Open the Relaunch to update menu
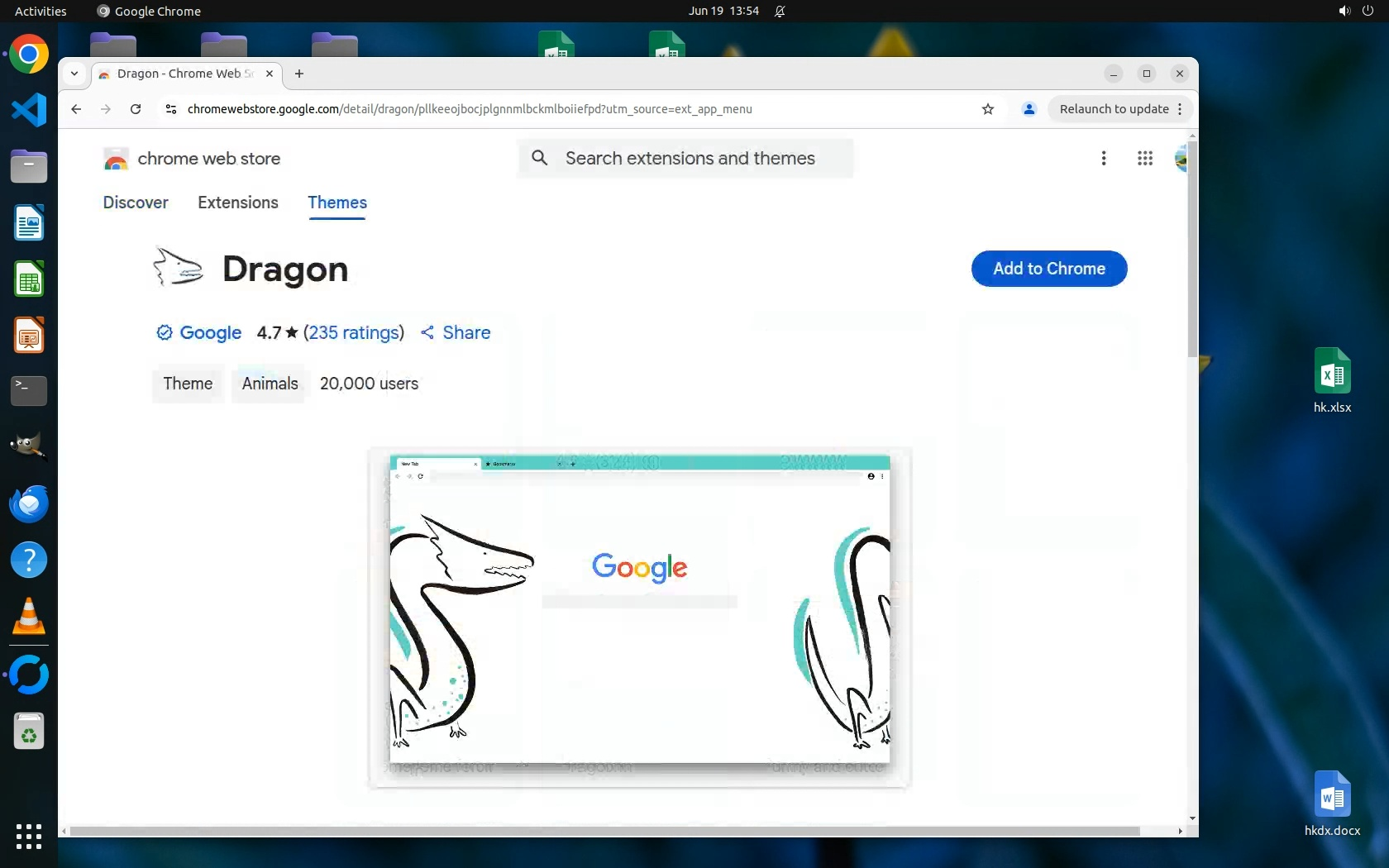Screen dimensions: 1389x868 tap(1120, 109)
